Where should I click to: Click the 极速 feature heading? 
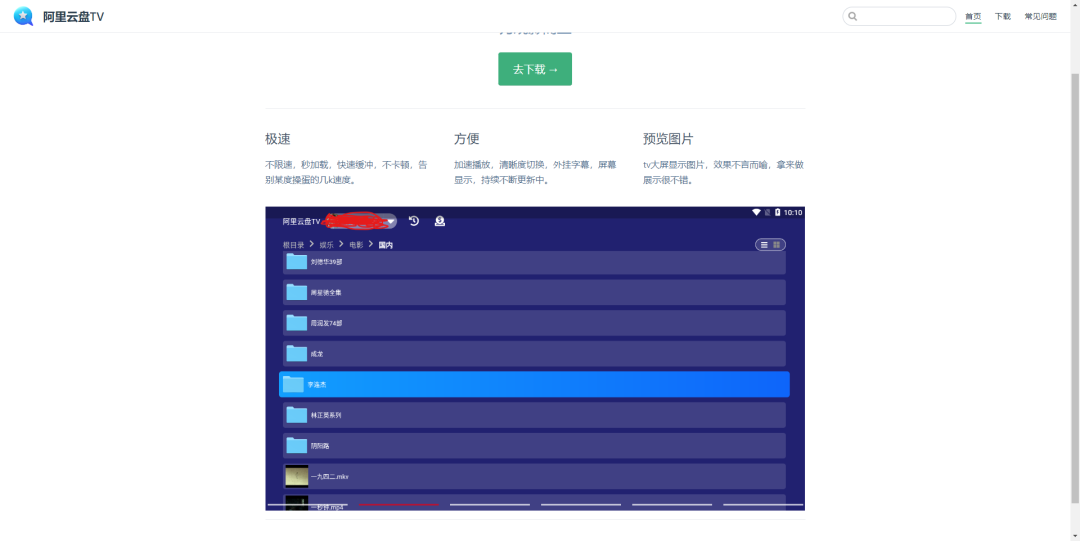coord(278,139)
